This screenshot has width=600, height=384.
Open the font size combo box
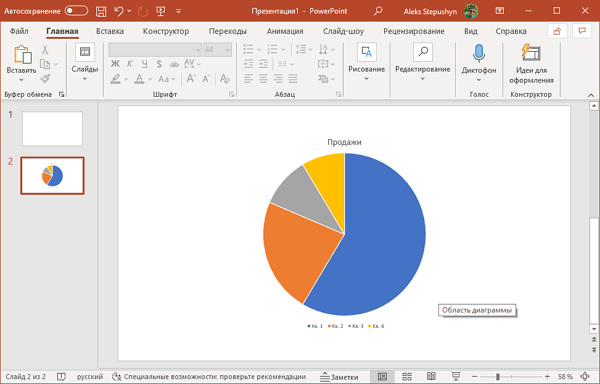217,50
